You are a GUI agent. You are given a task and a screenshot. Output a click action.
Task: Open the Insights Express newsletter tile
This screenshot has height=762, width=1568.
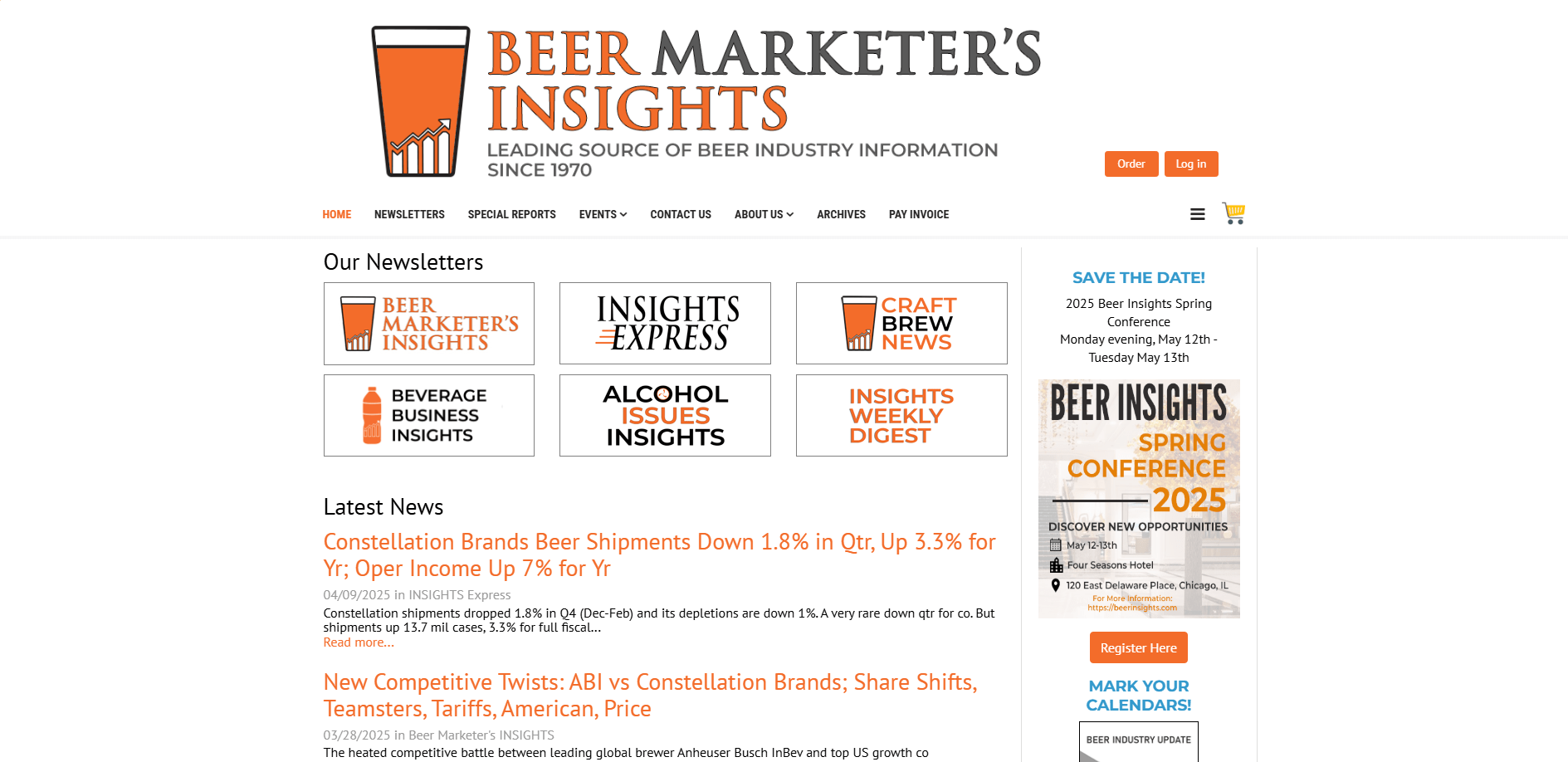point(665,324)
